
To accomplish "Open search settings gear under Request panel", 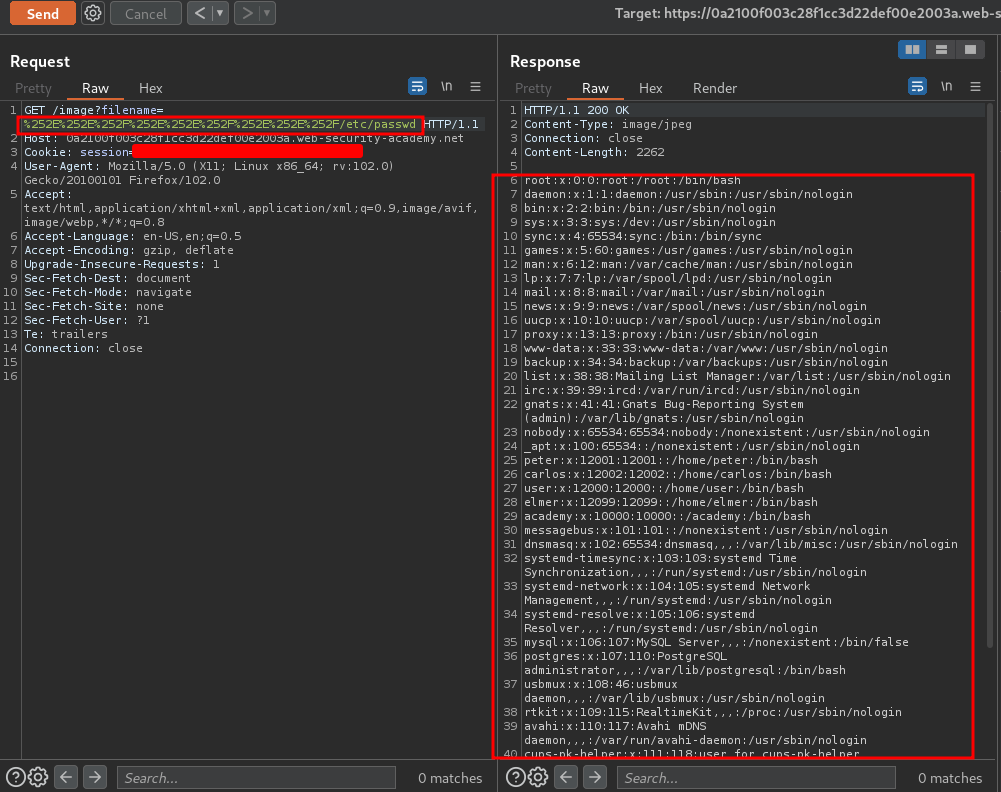I will coord(38,777).
